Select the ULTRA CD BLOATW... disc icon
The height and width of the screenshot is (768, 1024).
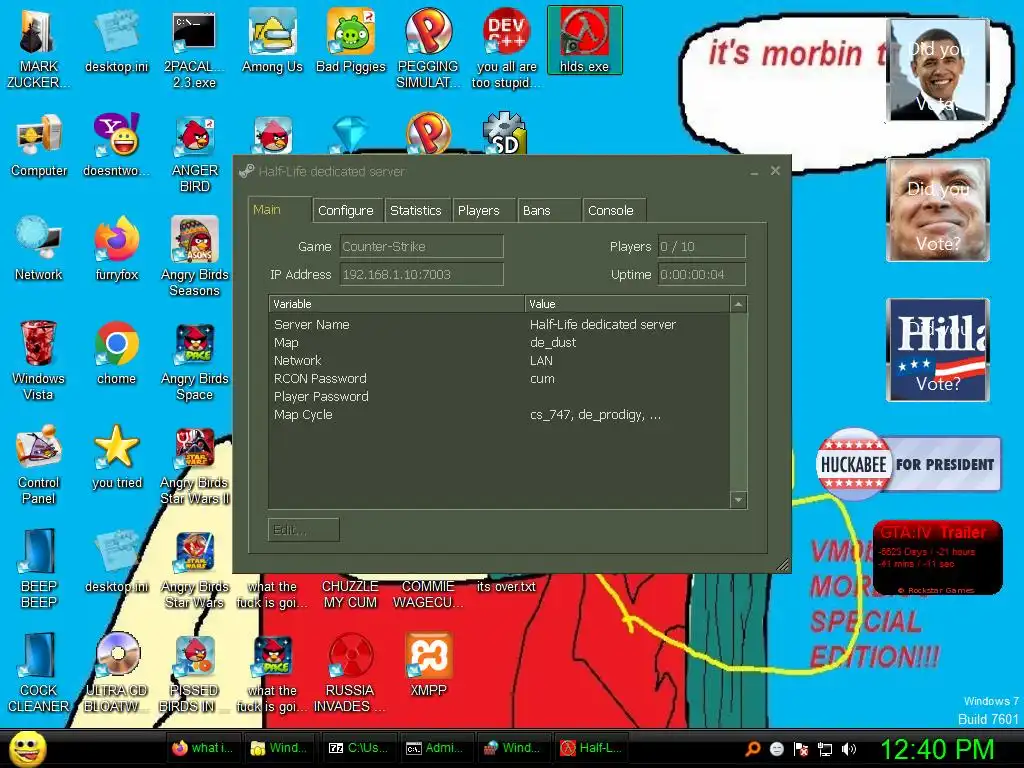116,673
